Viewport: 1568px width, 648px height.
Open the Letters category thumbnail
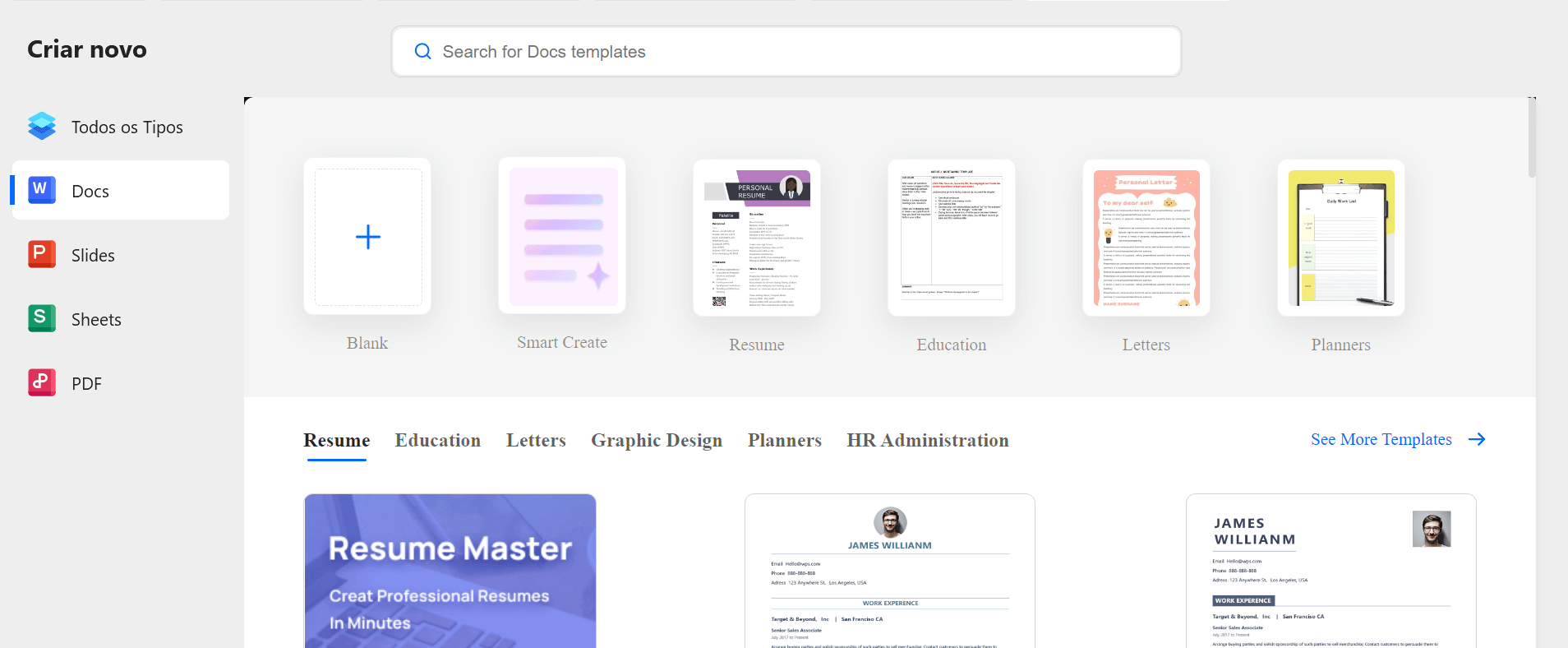coord(1146,238)
